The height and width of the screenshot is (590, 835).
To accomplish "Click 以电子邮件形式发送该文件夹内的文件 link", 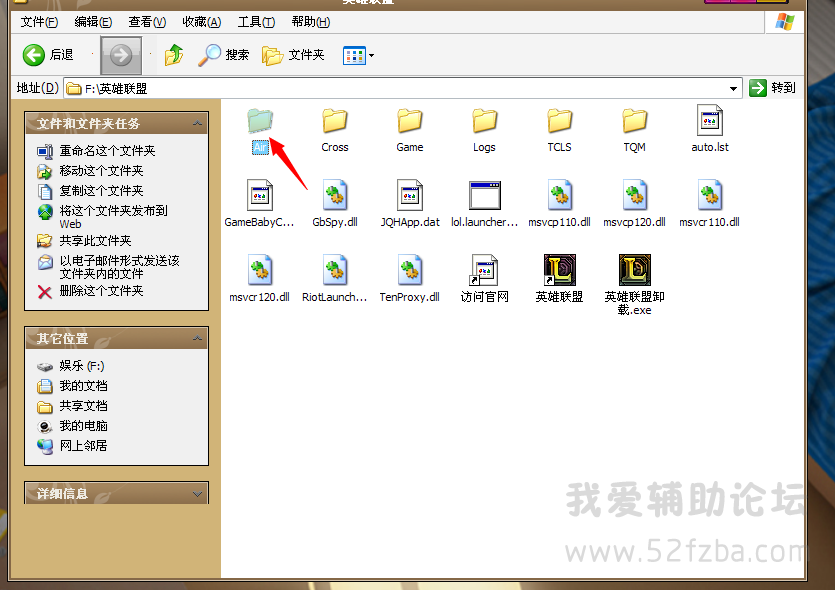I will [119, 267].
